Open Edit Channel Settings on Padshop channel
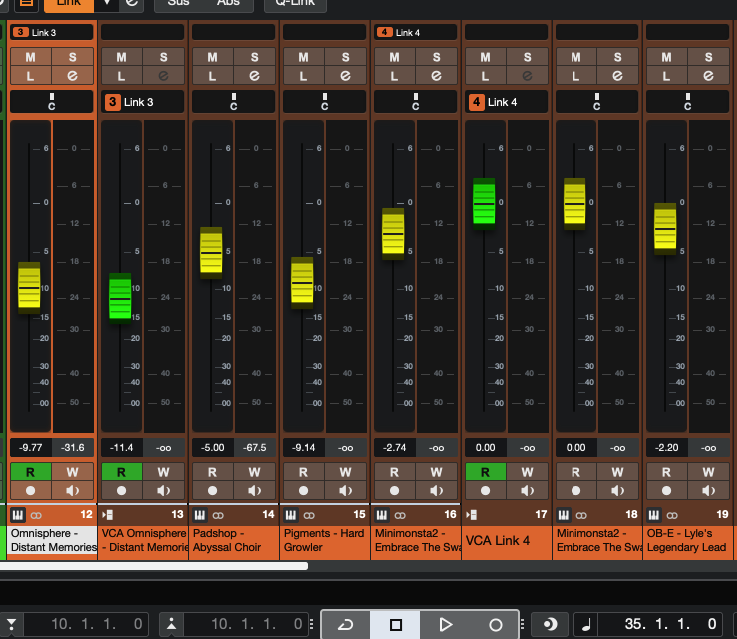The height and width of the screenshot is (639, 737). (x=256, y=75)
